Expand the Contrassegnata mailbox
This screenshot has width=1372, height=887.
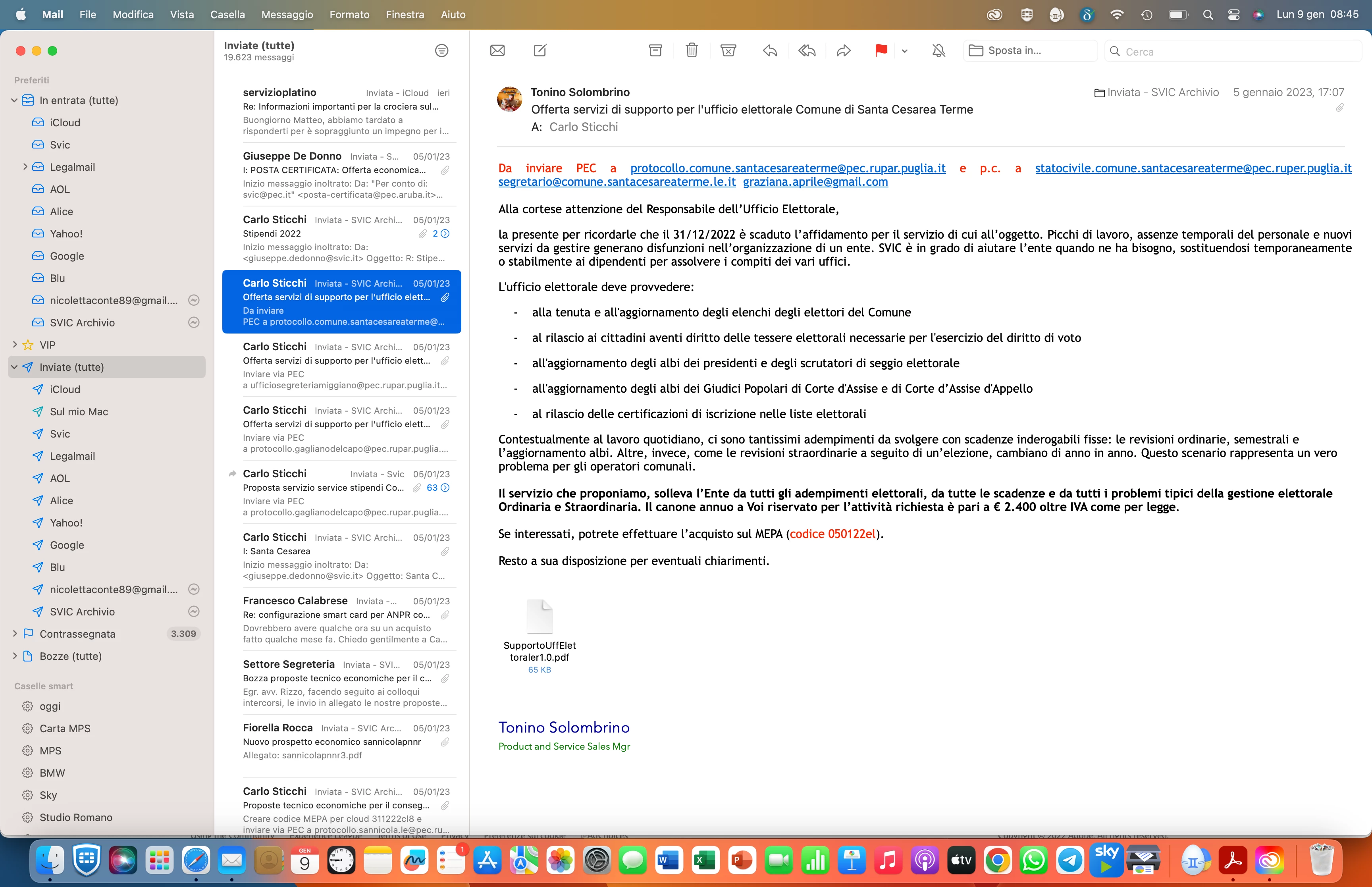tap(15, 634)
